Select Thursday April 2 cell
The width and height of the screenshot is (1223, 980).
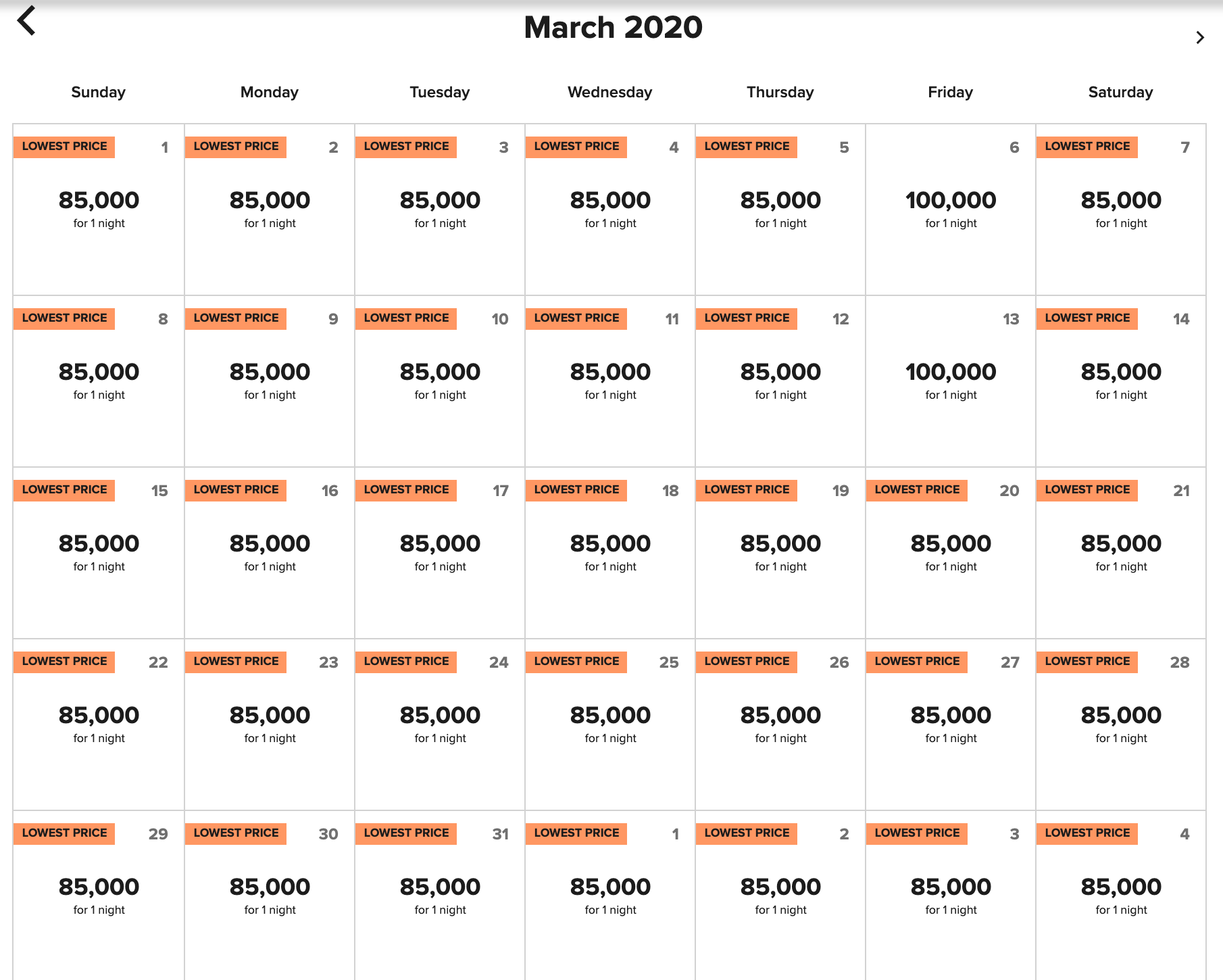click(x=780, y=896)
